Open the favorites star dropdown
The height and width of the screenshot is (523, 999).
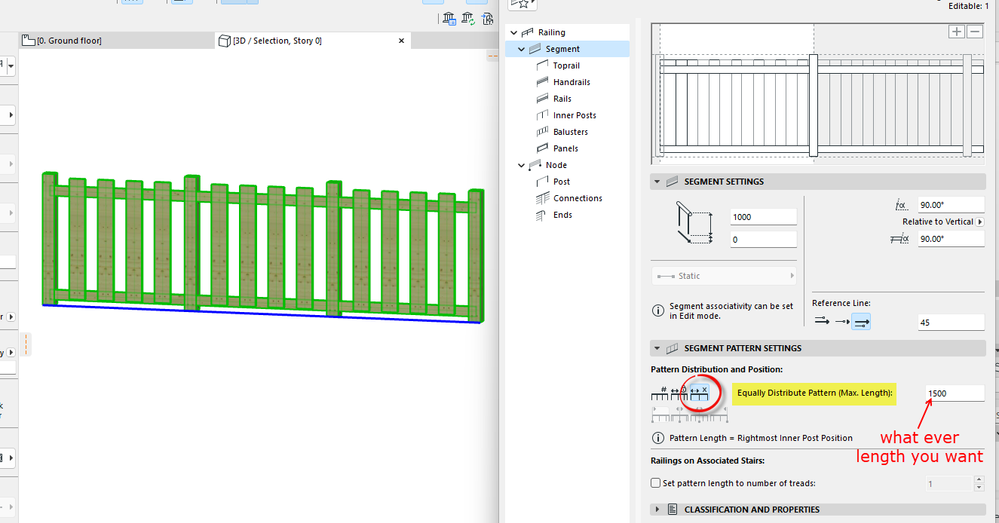pos(523,4)
